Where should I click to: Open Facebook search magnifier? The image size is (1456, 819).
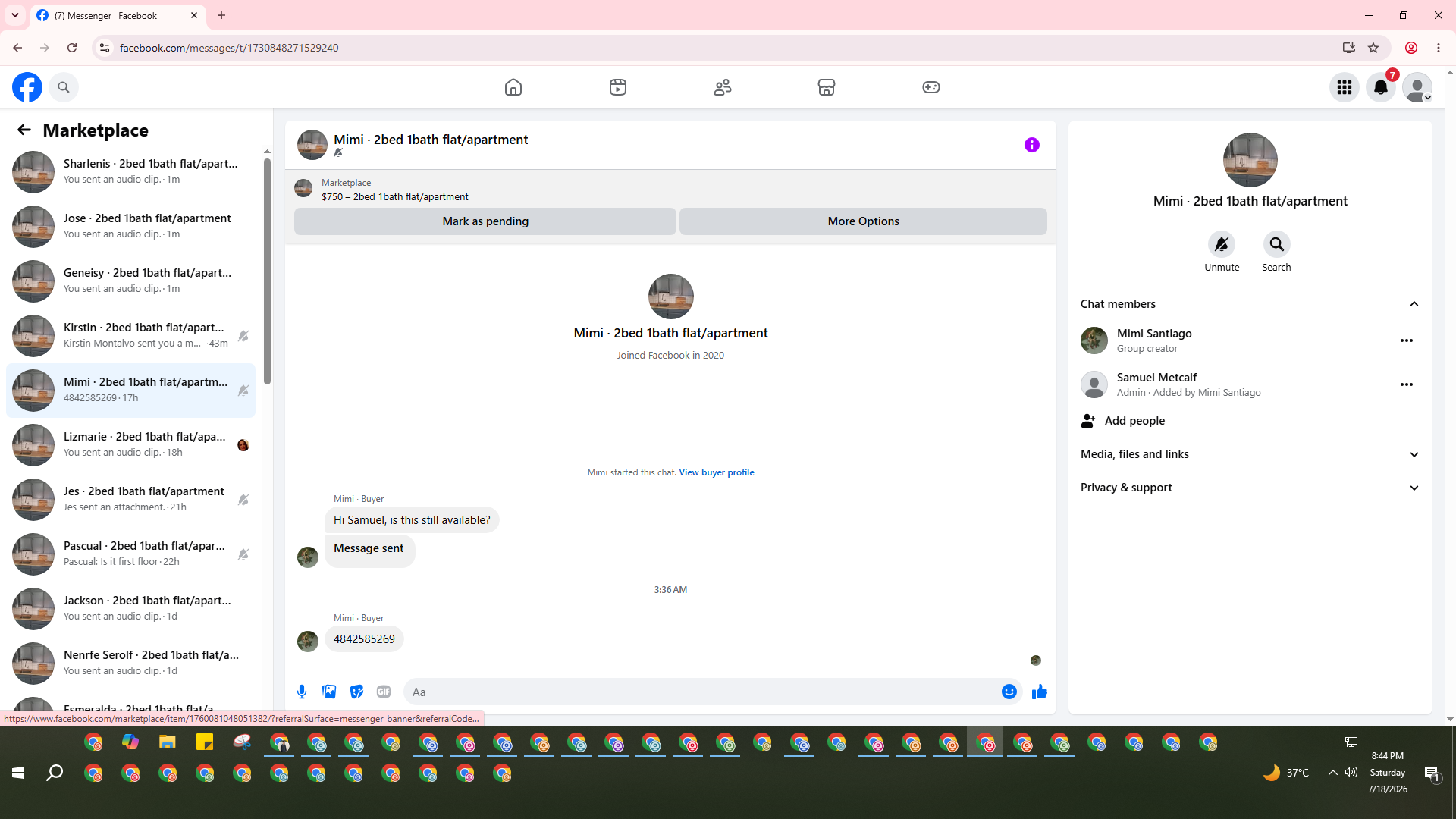click(64, 87)
